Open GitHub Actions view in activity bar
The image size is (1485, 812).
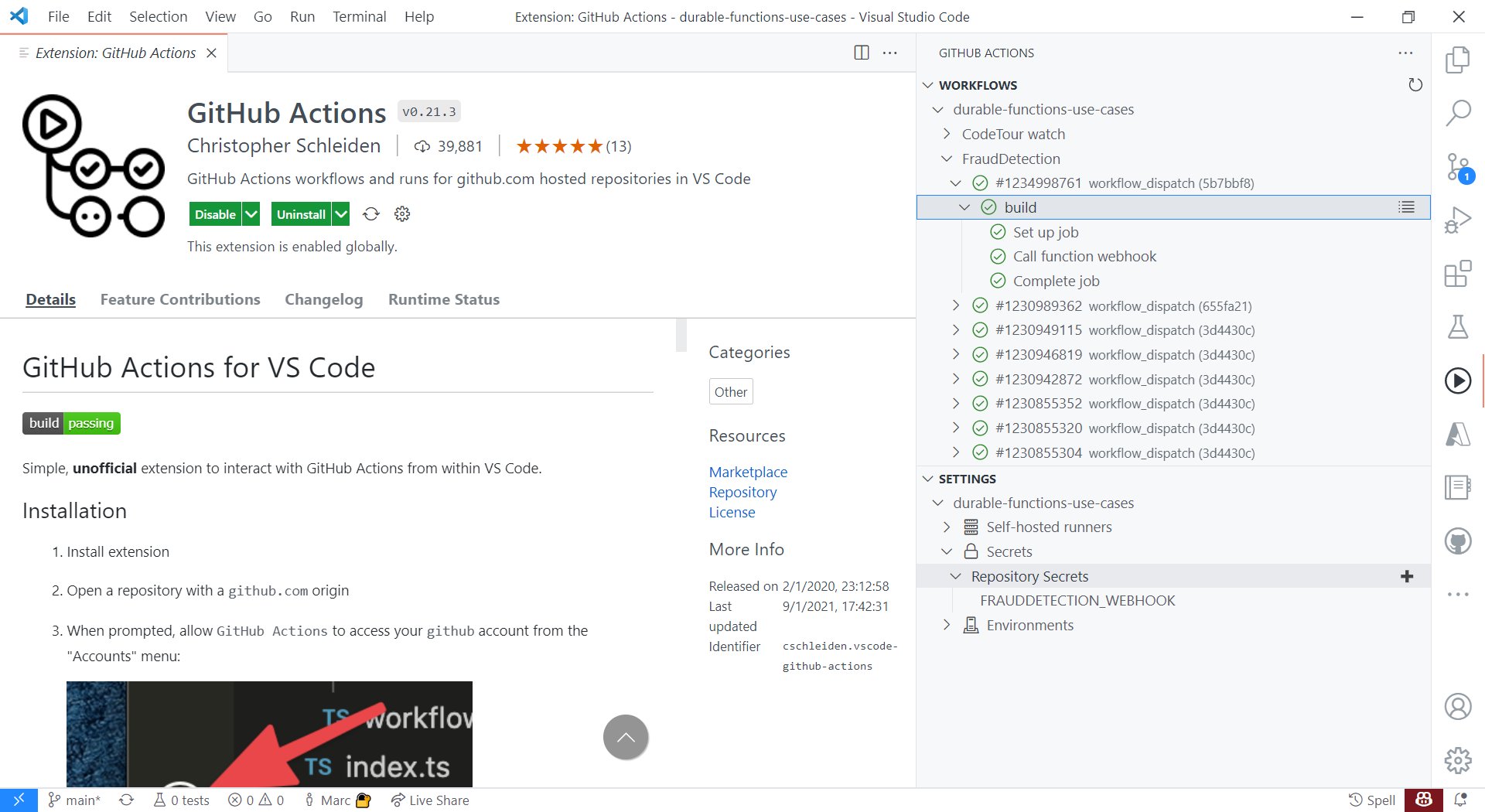(x=1458, y=380)
